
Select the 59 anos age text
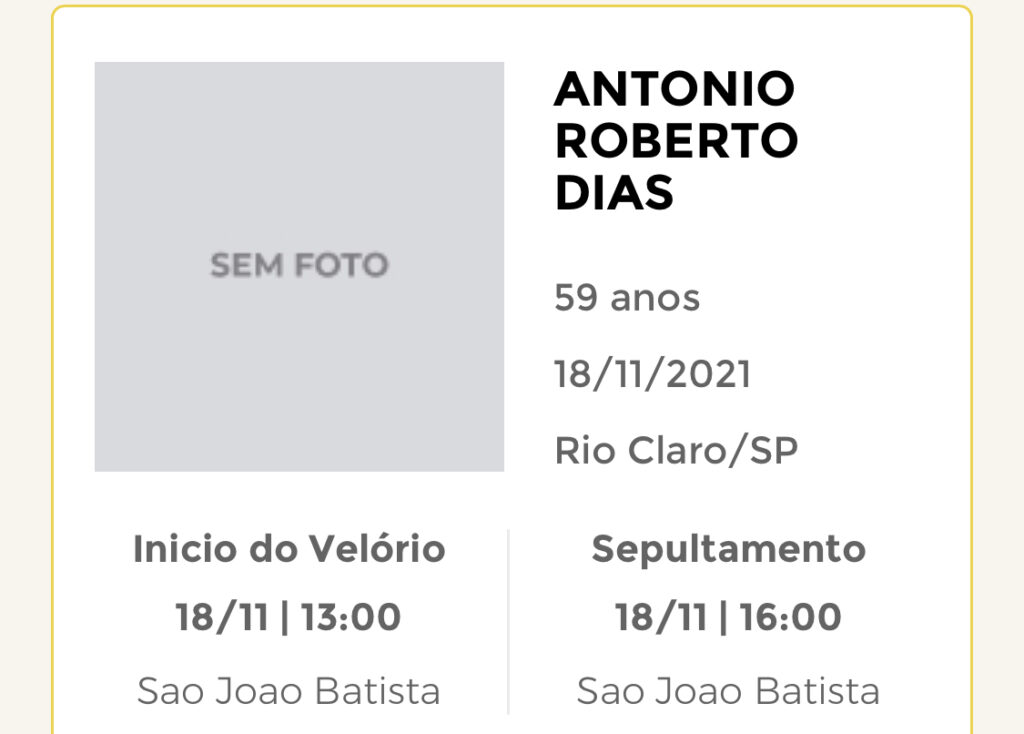coord(627,298)
